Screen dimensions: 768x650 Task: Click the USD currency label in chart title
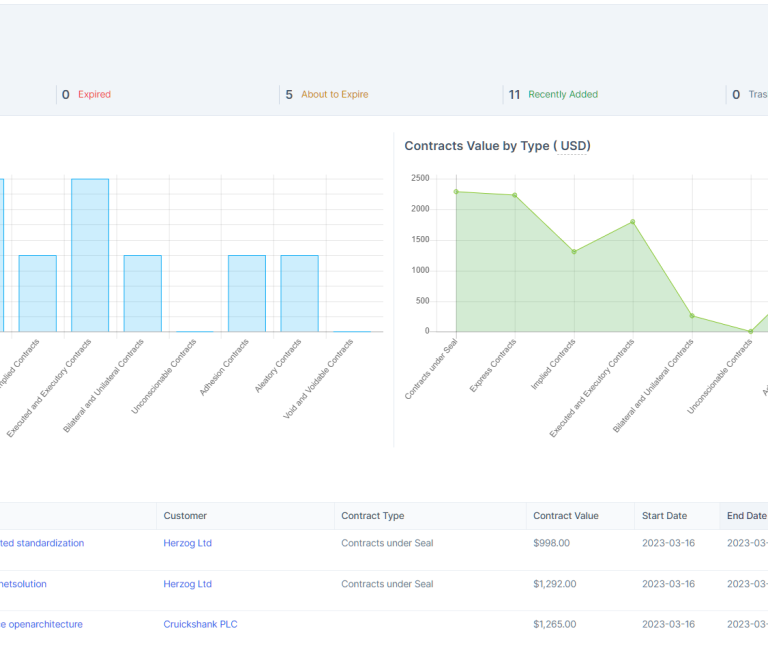pos(573,146)
